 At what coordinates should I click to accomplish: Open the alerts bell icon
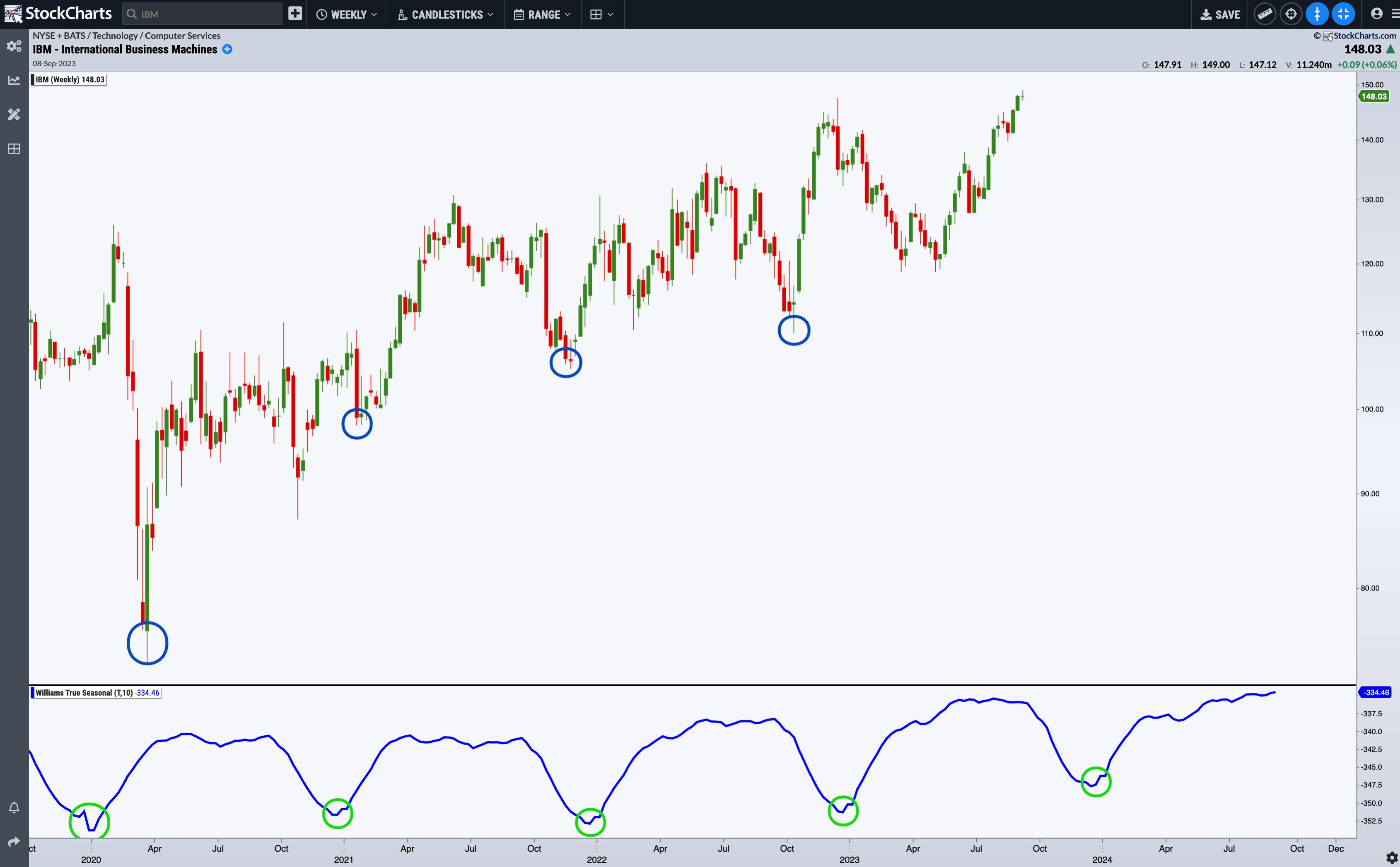14,808
